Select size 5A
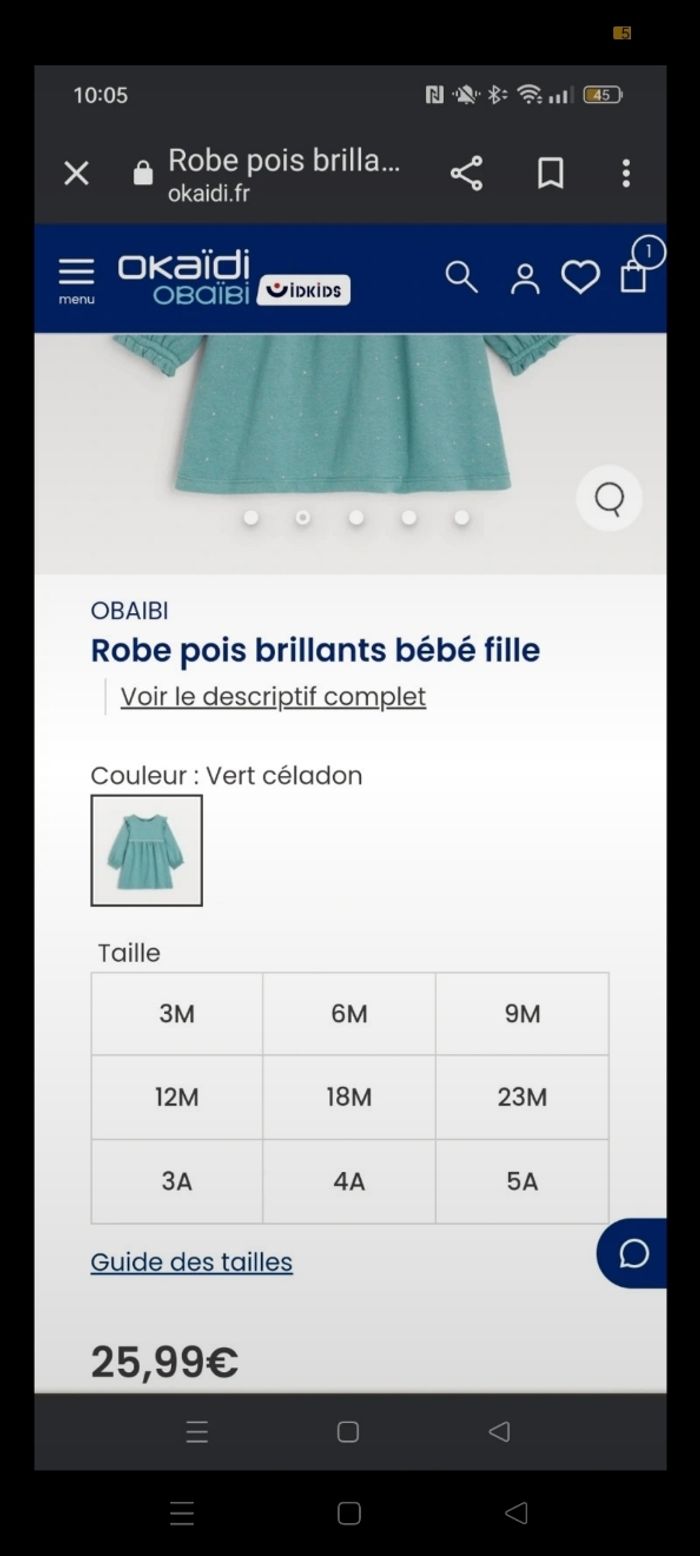Image resolution: width=700 pixels, height=1556 pixels. tap(522, 1181)
